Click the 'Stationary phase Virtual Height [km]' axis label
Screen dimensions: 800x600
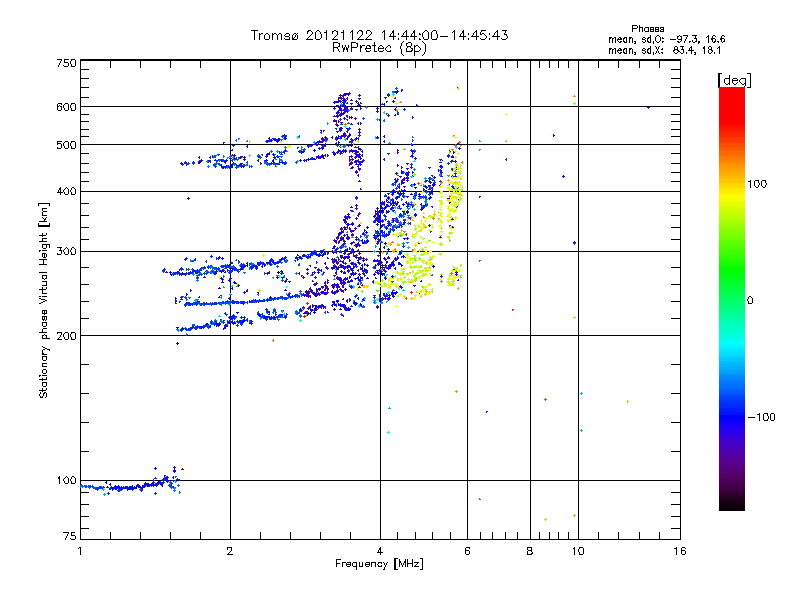click(x=44, y=300)
